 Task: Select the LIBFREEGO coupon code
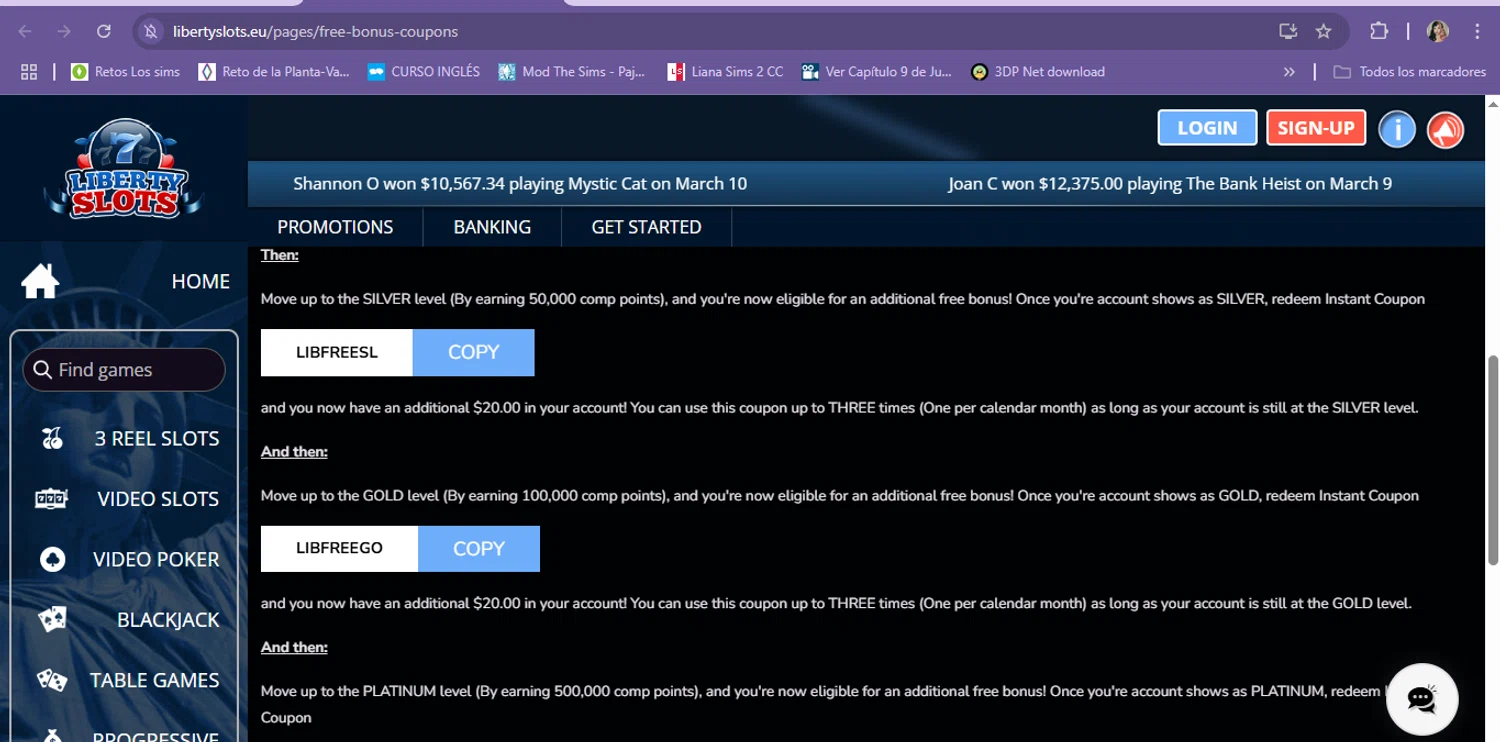[339, 548]
